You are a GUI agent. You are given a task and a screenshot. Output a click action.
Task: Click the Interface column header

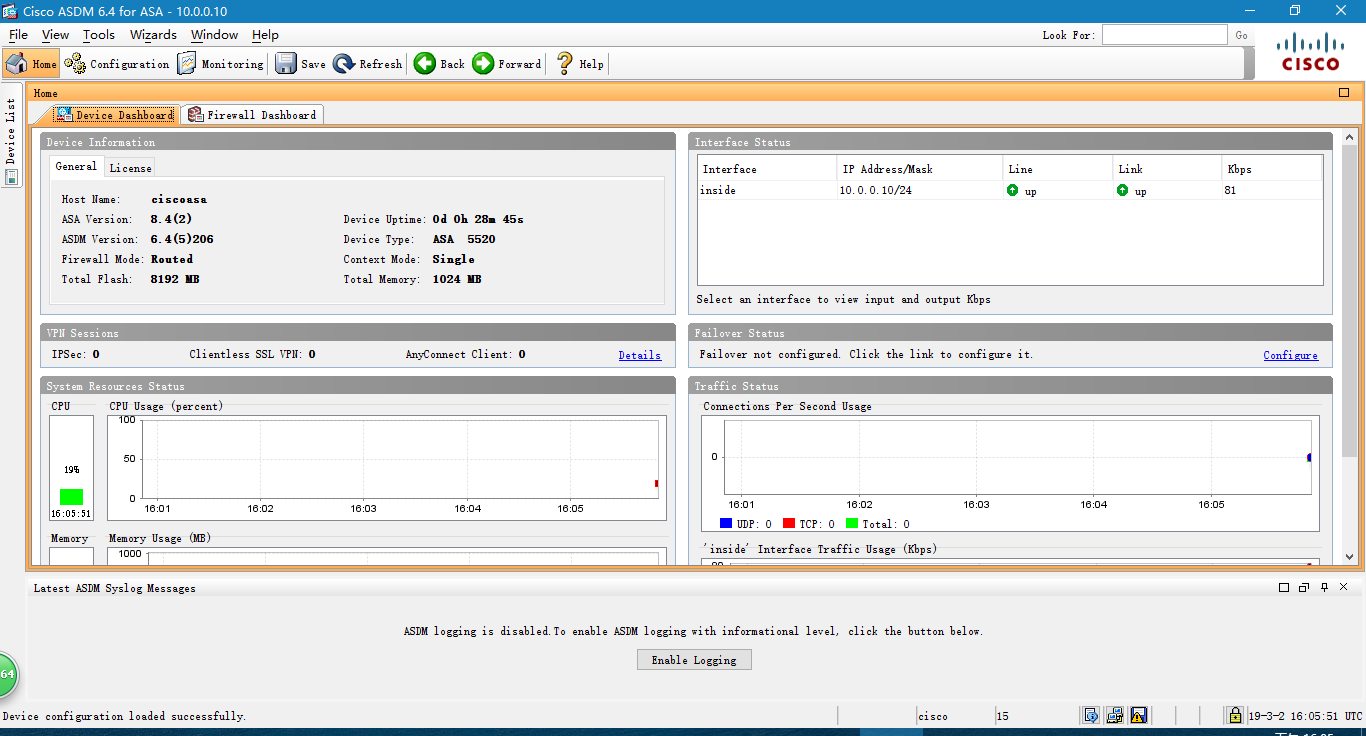[767, 169]
